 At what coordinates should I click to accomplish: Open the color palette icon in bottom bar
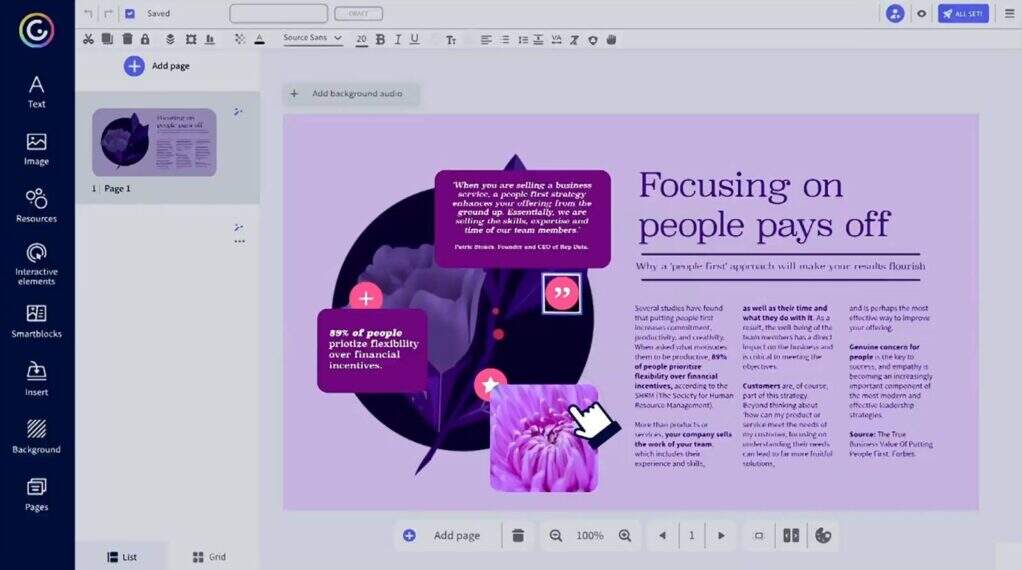tap(823, 536)
